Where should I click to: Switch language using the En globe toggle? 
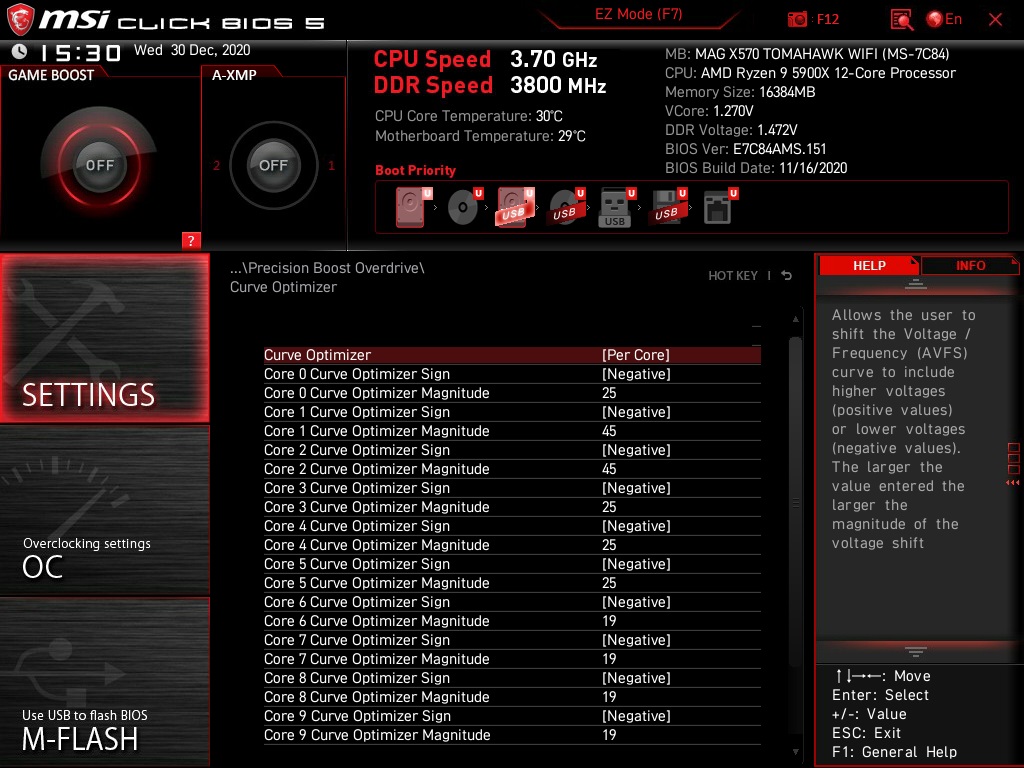point(948,19)
